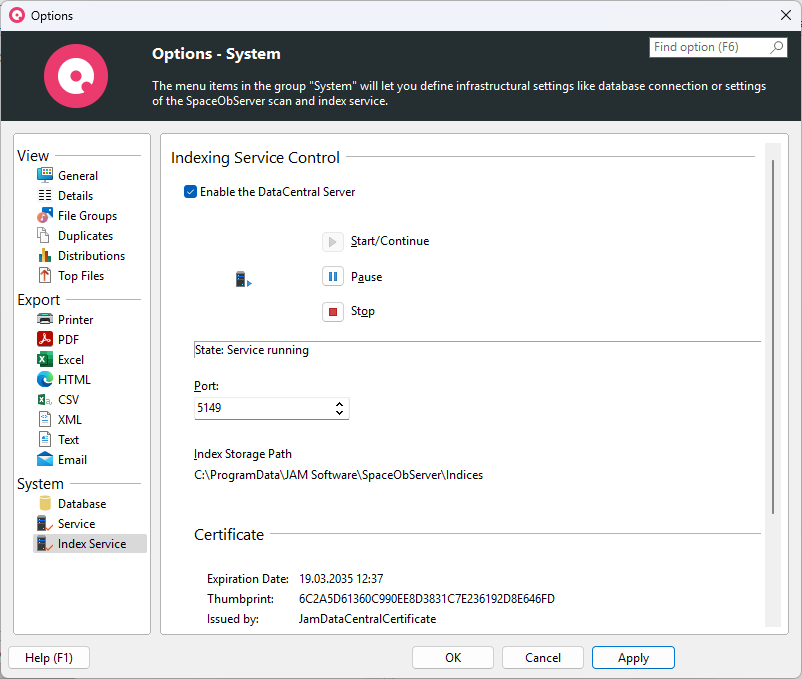Open HTML export options
The height and width of the screenshot is (679, 802).
pyautogui.click(x=74, y=379)
